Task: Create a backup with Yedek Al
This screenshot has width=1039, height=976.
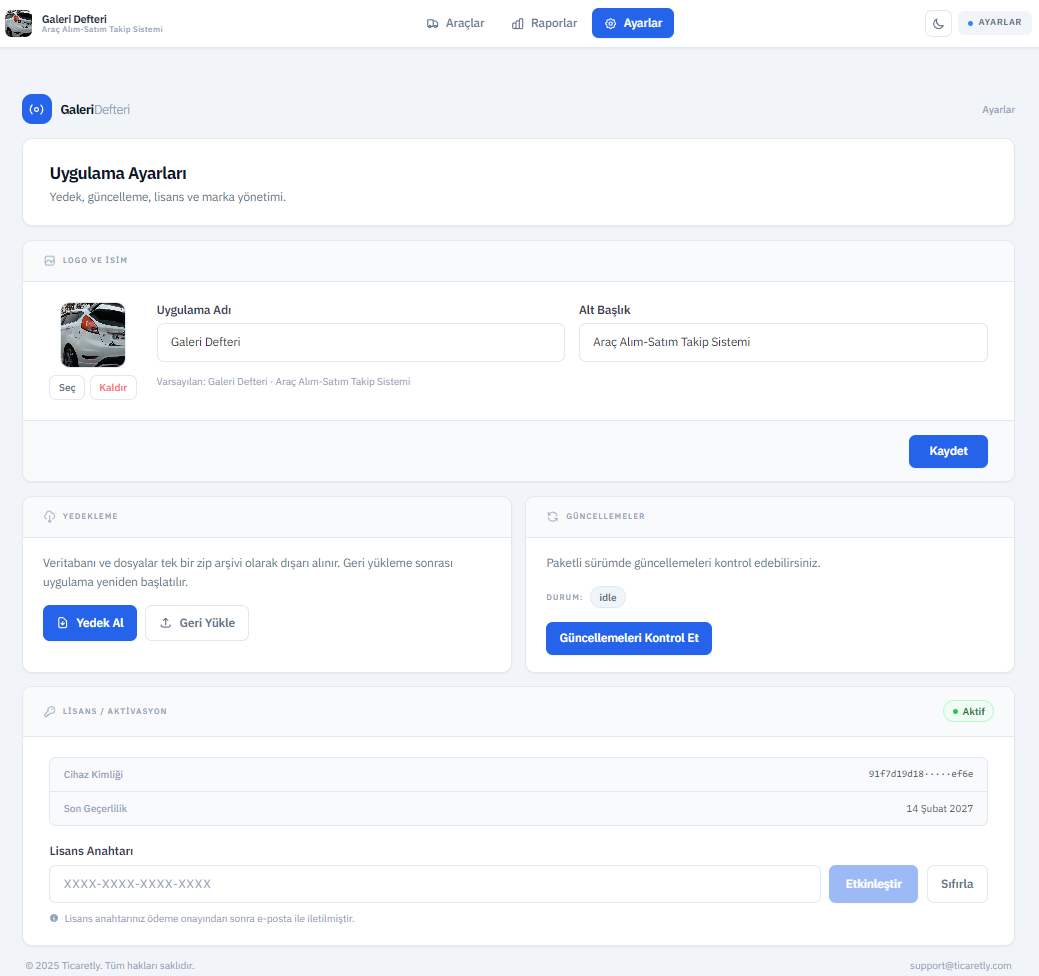Action: point(90,623)
